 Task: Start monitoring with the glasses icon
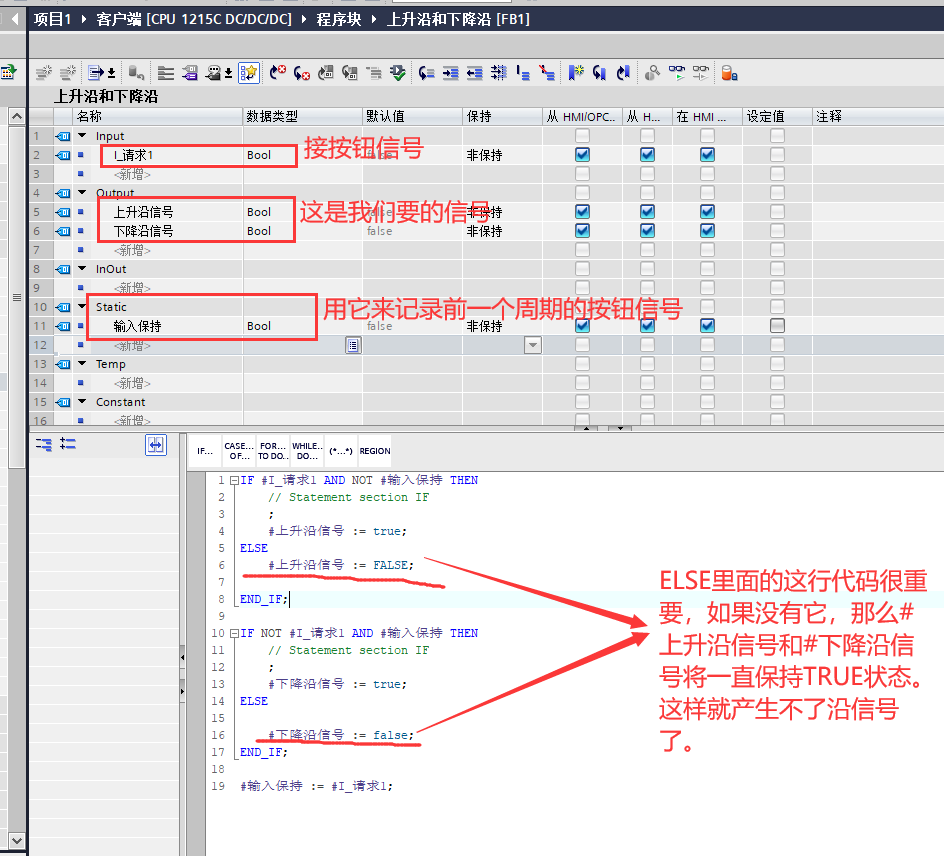point(676,74)
